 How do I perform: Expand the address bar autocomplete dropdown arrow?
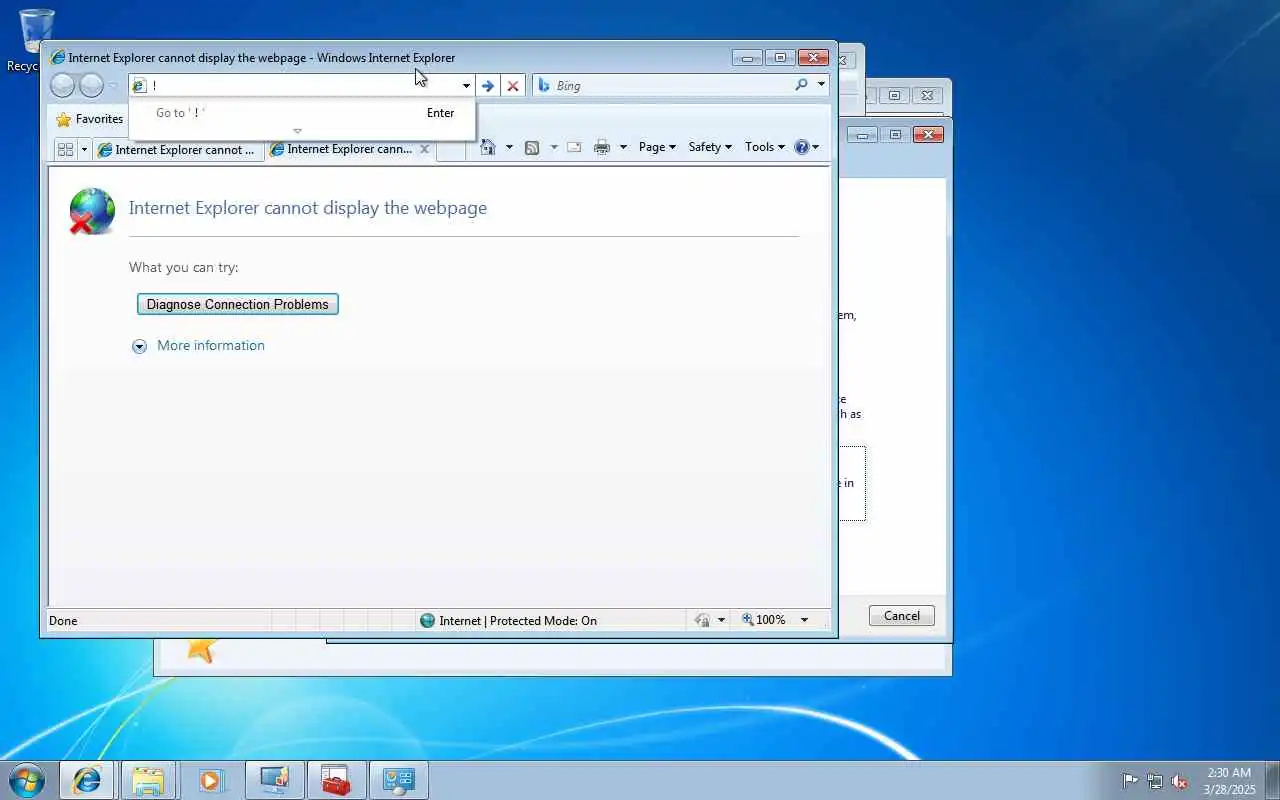tap(466, 86)
